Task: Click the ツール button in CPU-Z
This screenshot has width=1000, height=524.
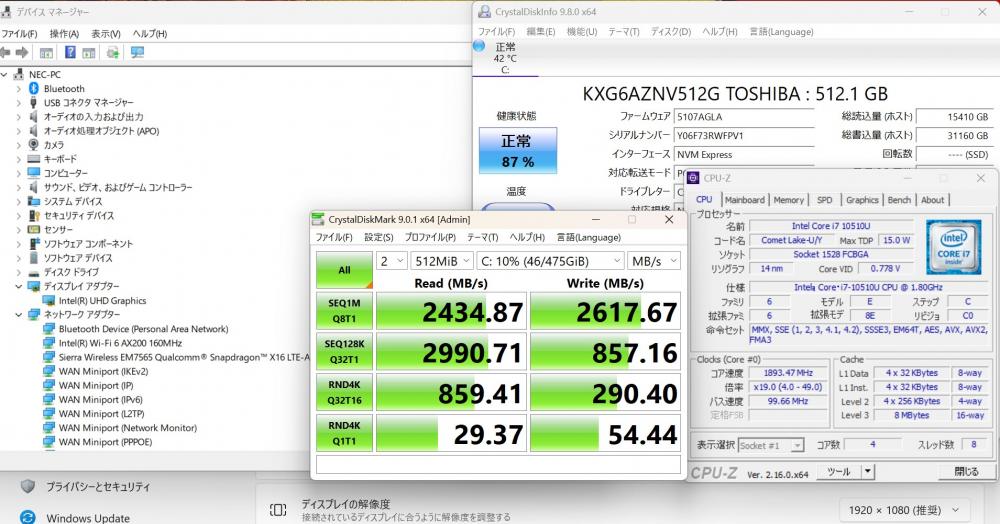Action: click(839, 472)
